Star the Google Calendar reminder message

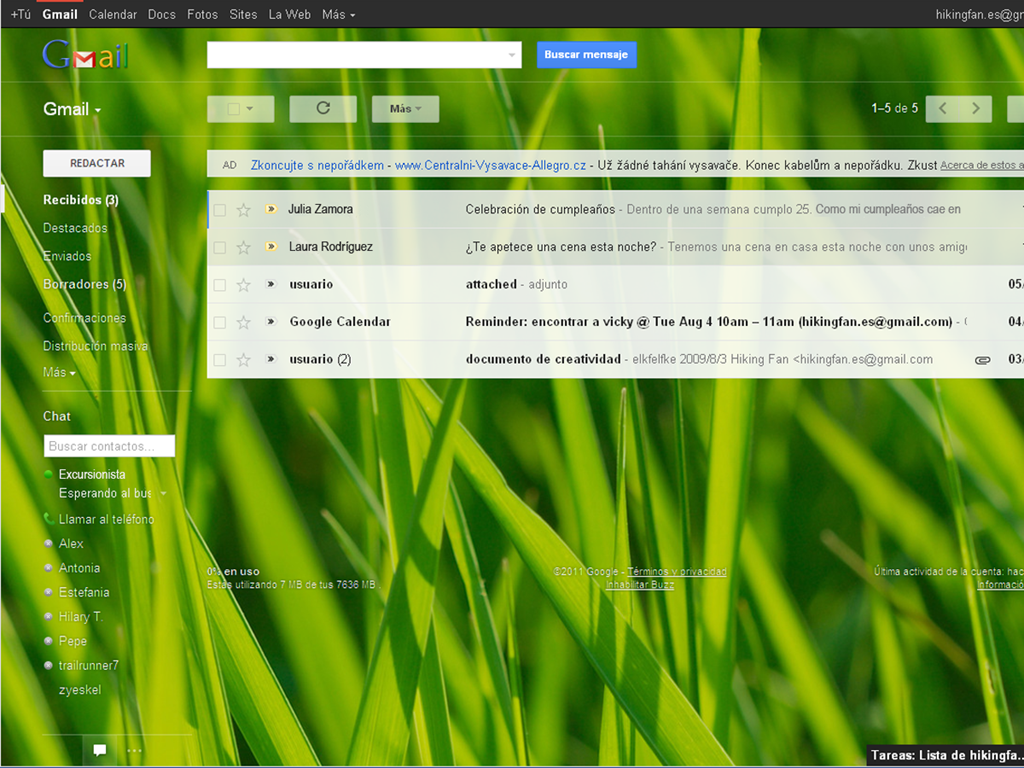coord(244,322)
